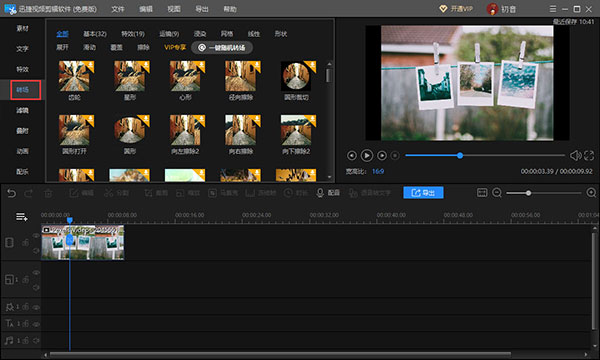The image size is (600, 360).
Task: Select the 裁剪 crop tool
Action: pos(156,193)
